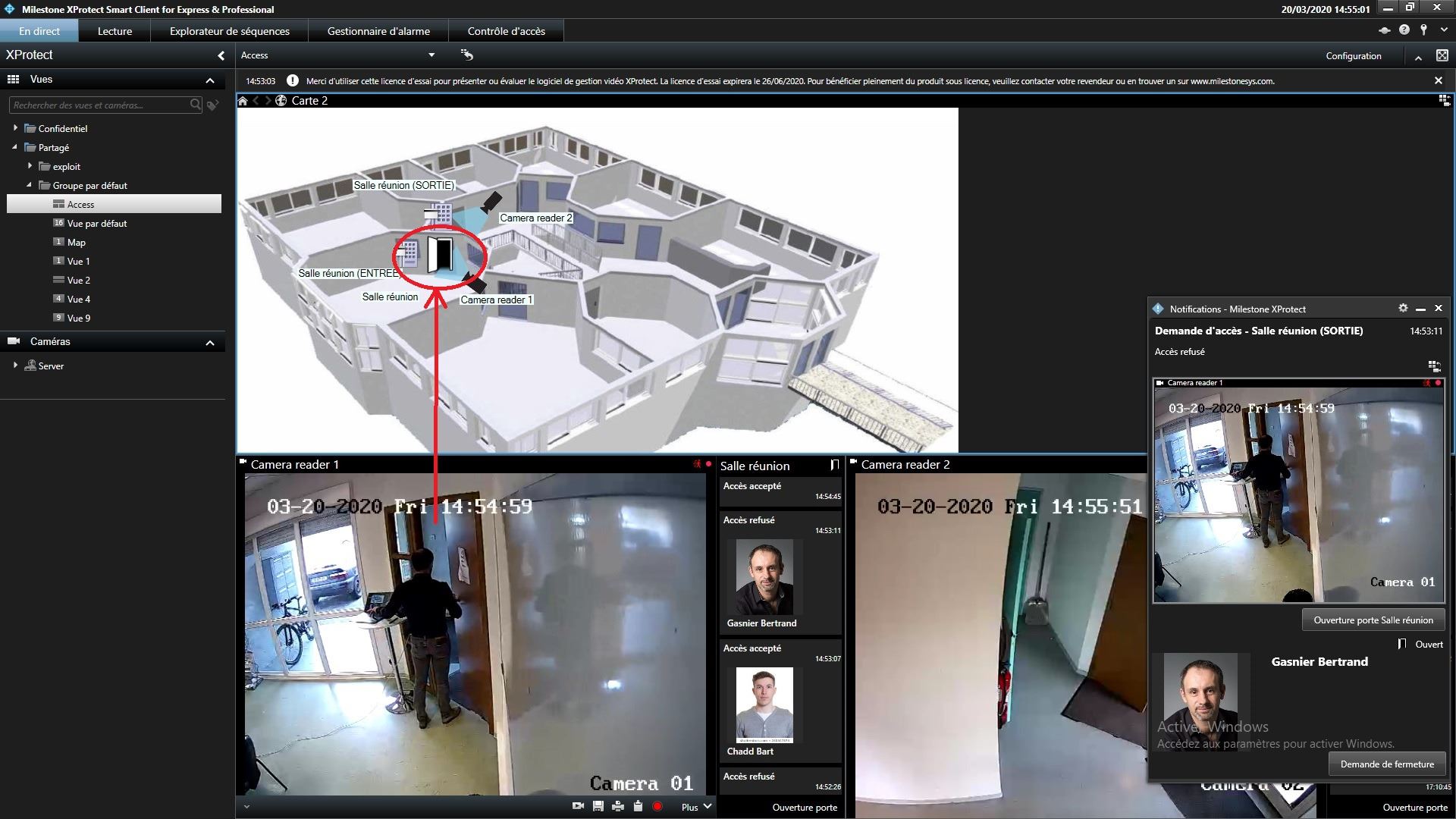Click Ouverture porte under Salle réunion list
The image size is (1456, 819).
coord(805,808)
